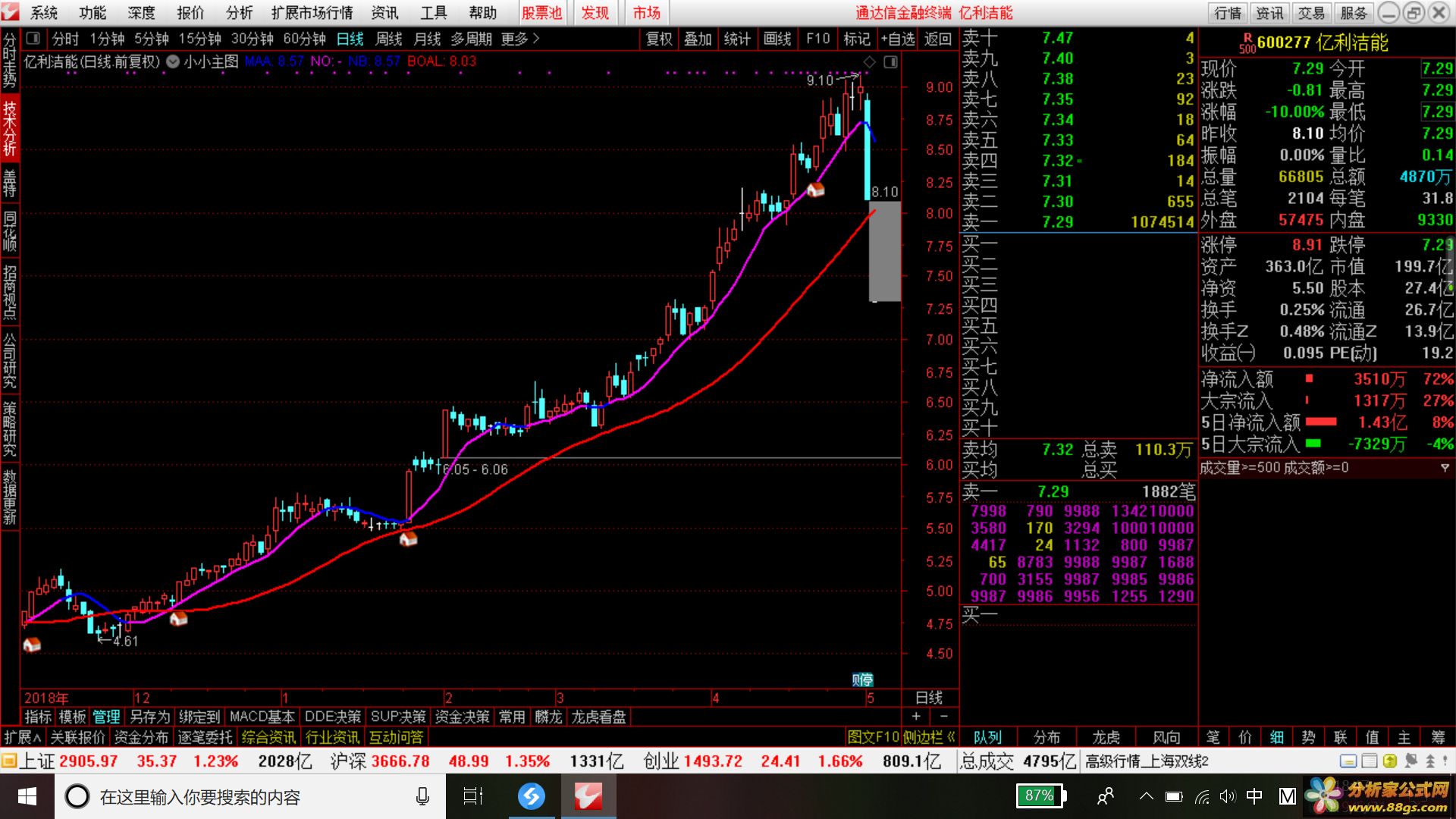
Task: Click the red Tongdaxin taskbar icon
Action: 588,796
